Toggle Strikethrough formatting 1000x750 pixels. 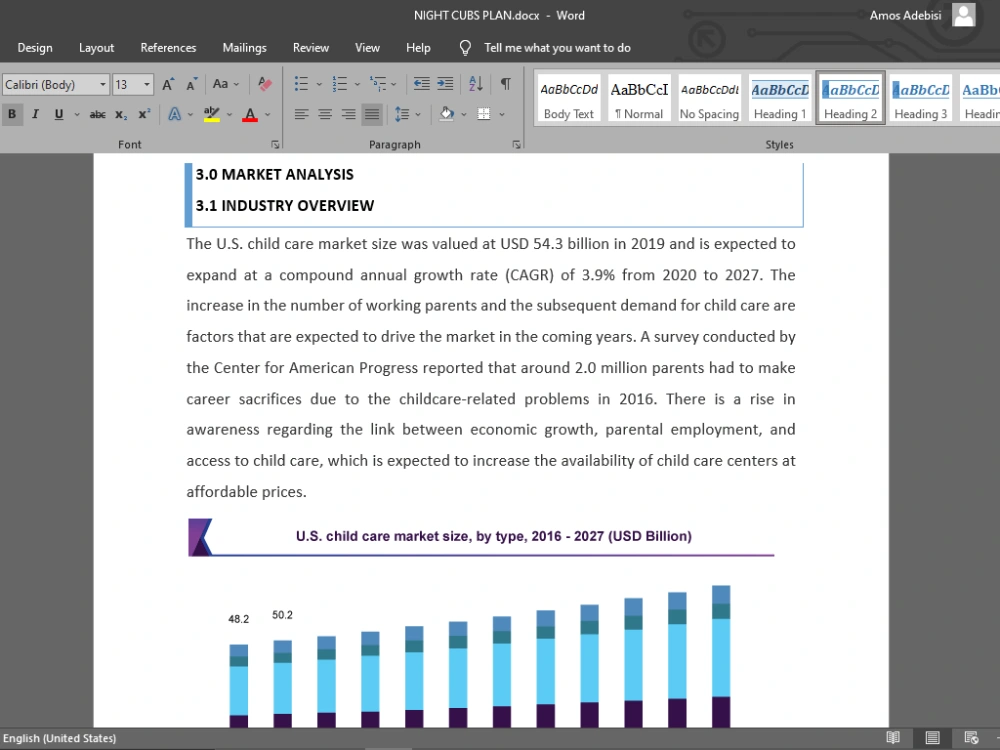tap(97, 114)
